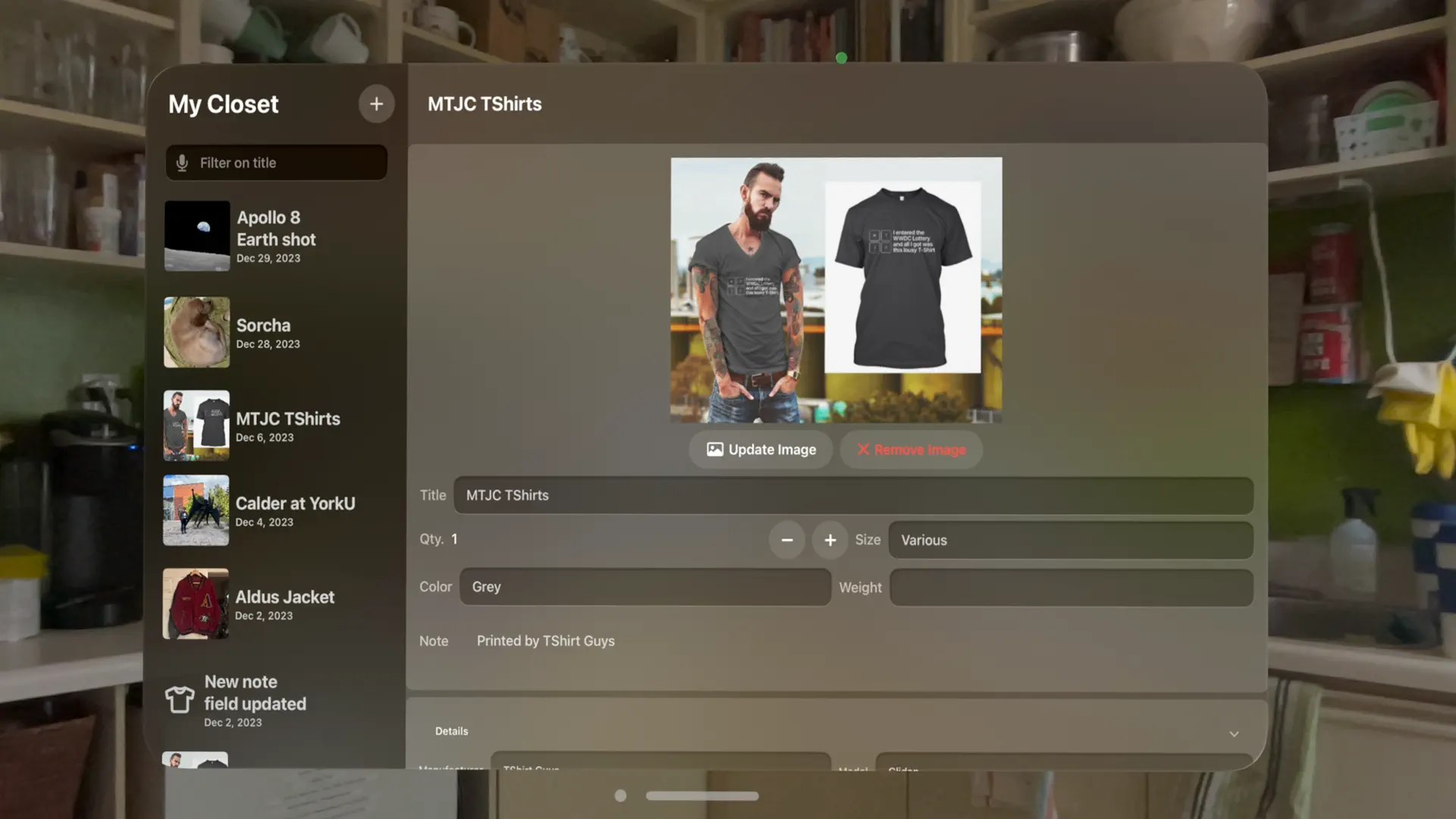
Task: Edit the Size field showing Various
Action: pyautogui.click(x=1070, y=540)
